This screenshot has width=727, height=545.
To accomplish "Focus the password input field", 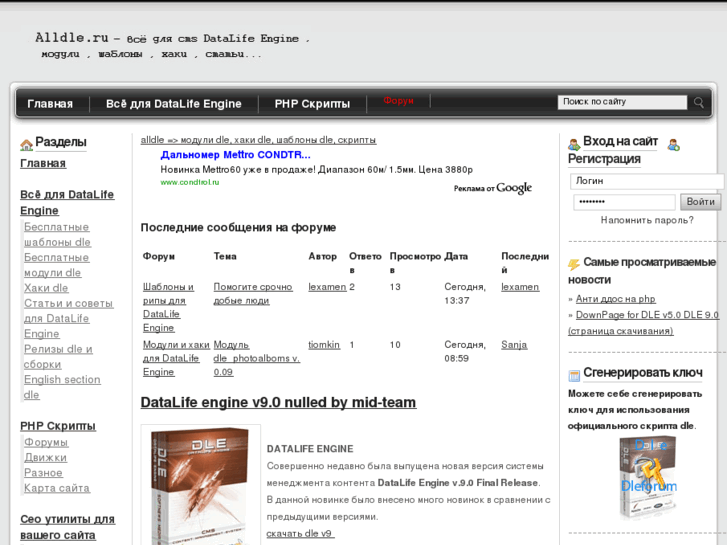I will [624, 202].
